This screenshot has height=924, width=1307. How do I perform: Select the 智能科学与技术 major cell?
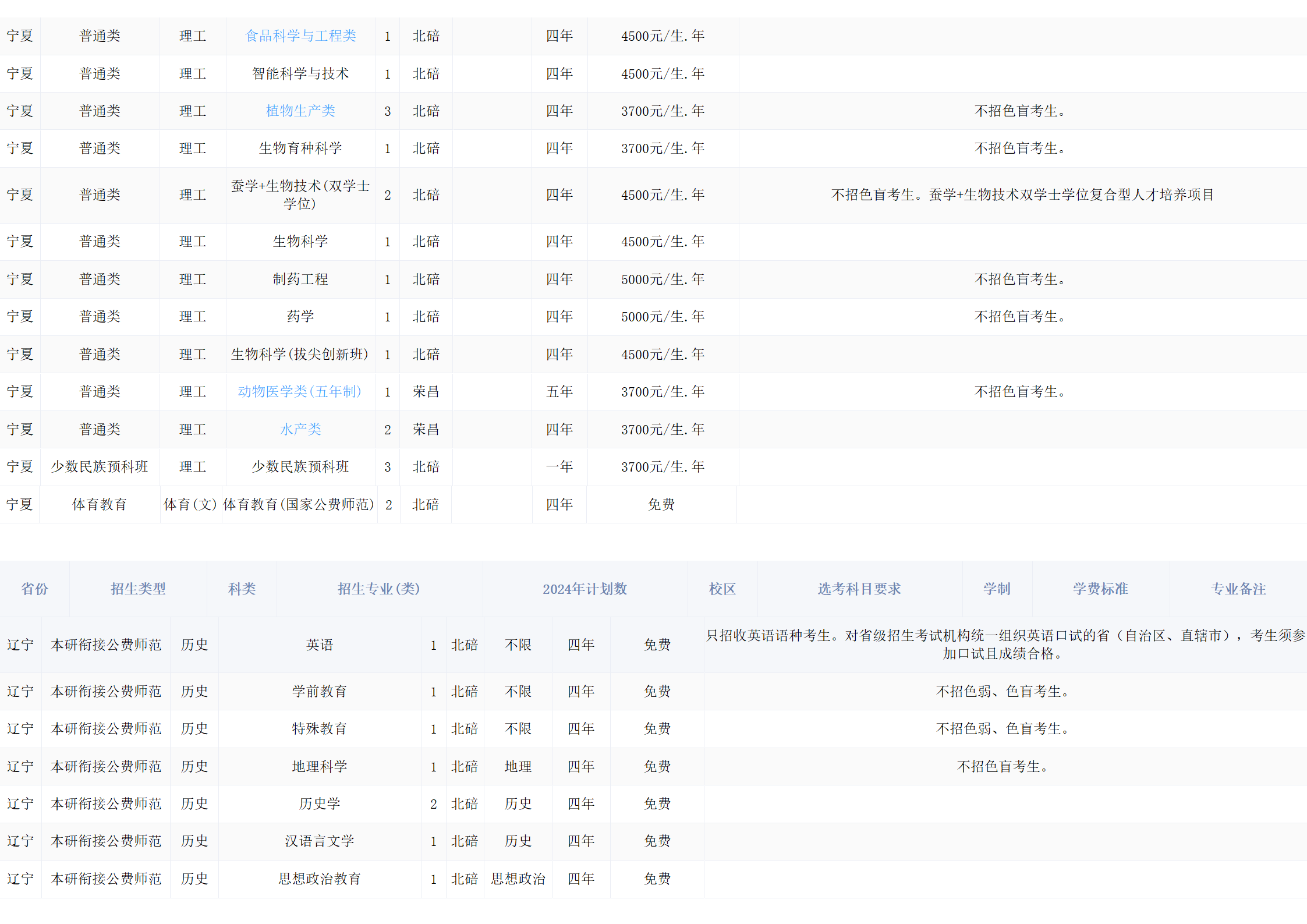(x=300, y=73)
